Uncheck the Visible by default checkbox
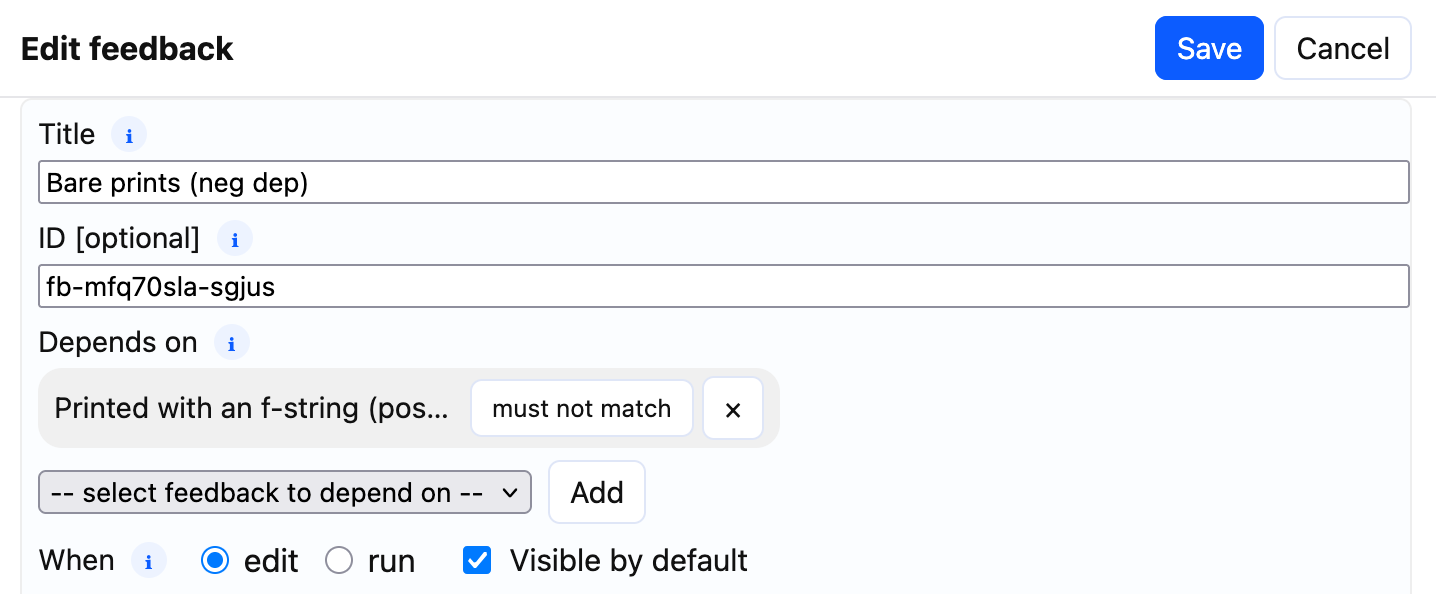1438x594 pixels. [477, 561]
